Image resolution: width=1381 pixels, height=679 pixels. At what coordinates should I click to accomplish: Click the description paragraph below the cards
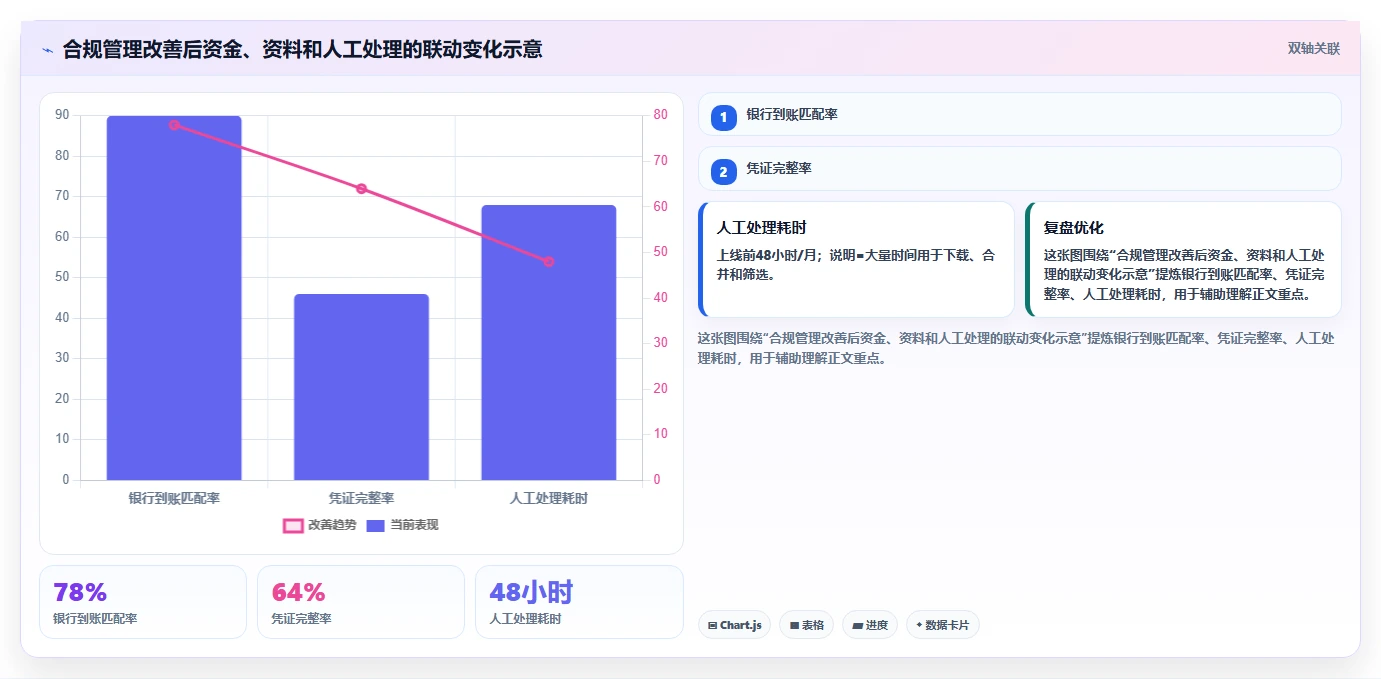coord(1016,348)
